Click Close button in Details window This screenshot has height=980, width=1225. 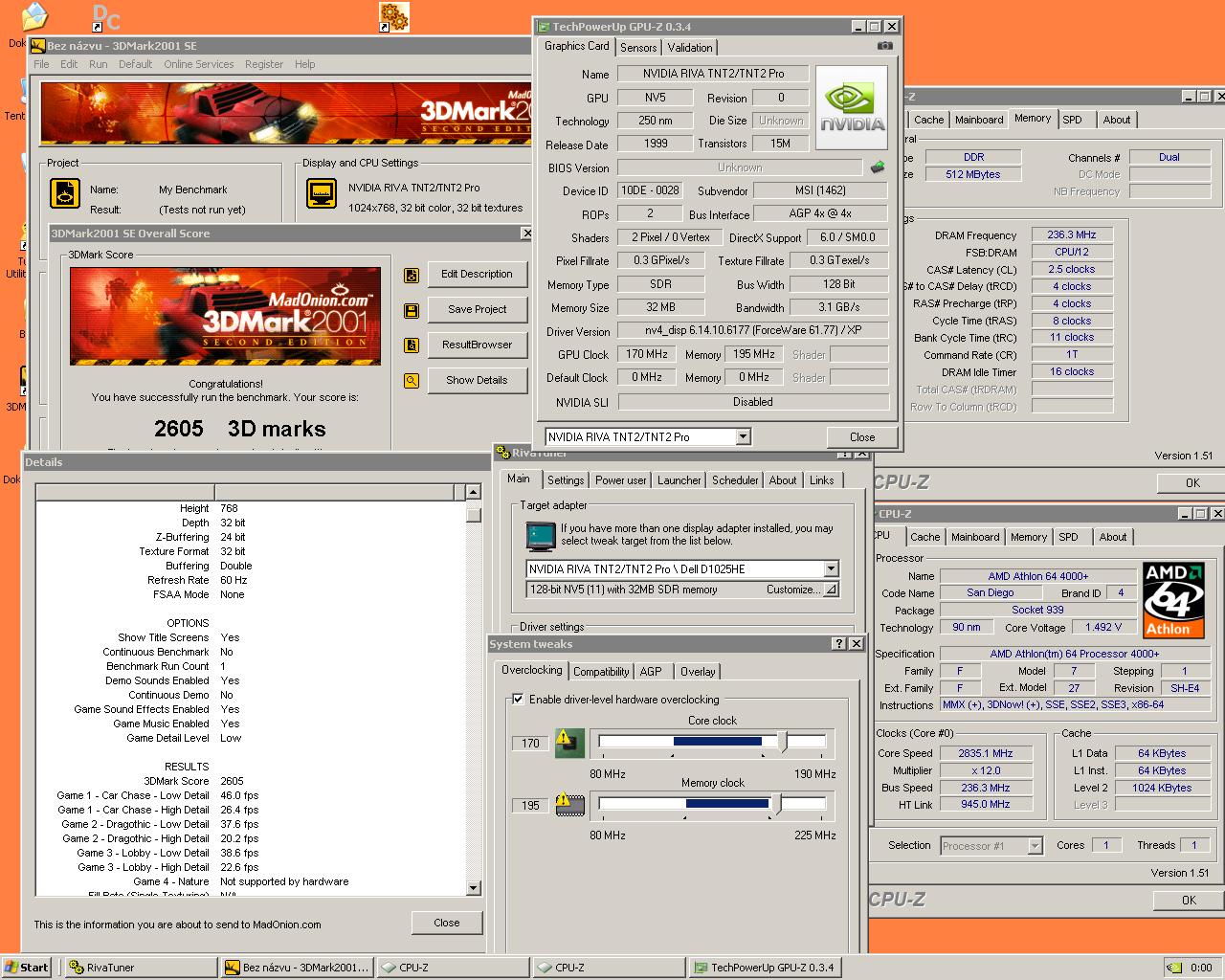[x=446, y=924]
